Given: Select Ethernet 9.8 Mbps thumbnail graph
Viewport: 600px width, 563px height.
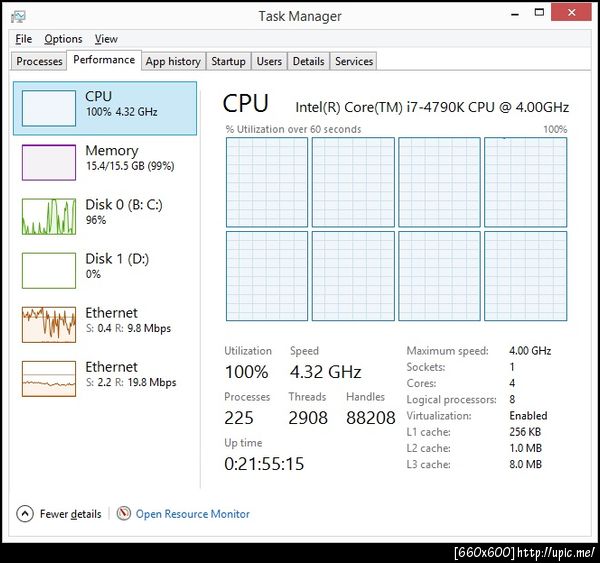Looking at the screenshot, I should pos(49,325).
